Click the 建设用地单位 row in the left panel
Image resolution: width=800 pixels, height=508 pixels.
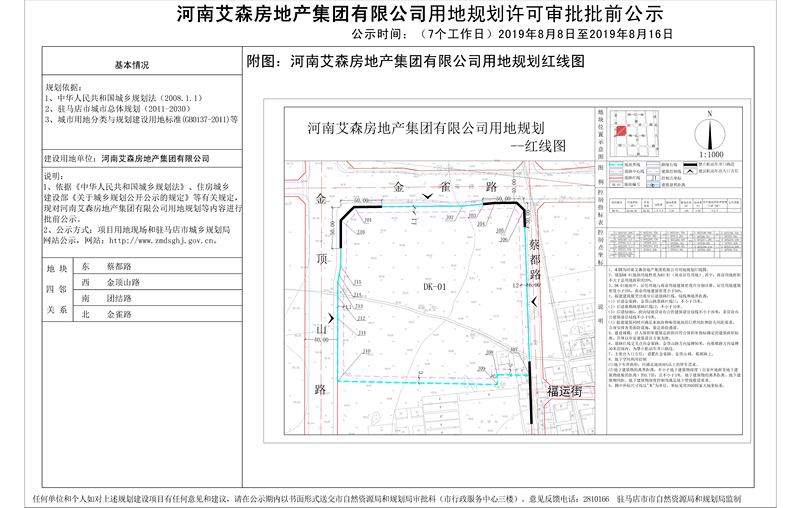coord(142,159)
